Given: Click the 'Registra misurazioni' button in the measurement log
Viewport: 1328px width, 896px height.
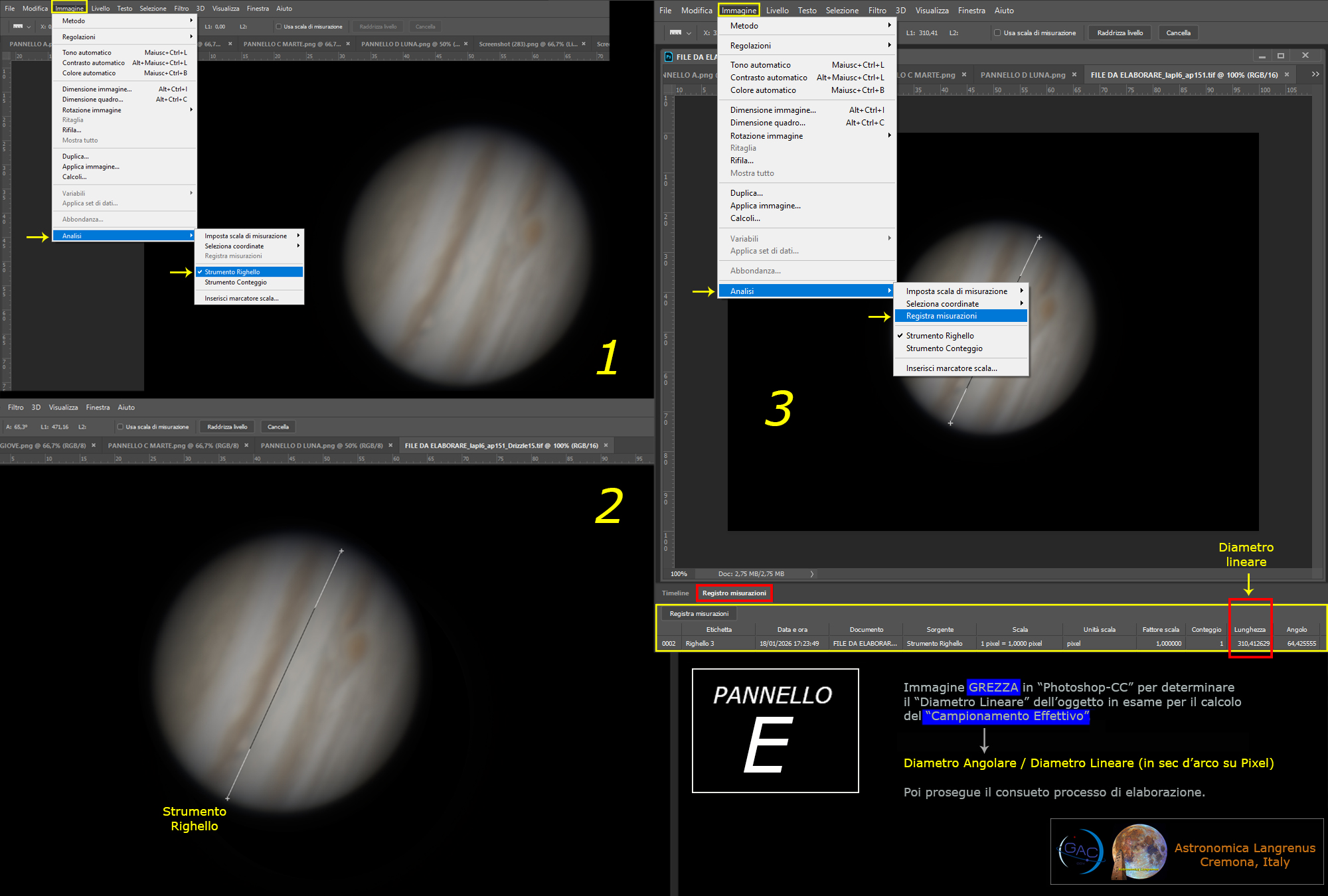Looking at the screenshot, I should coord(699,614).
